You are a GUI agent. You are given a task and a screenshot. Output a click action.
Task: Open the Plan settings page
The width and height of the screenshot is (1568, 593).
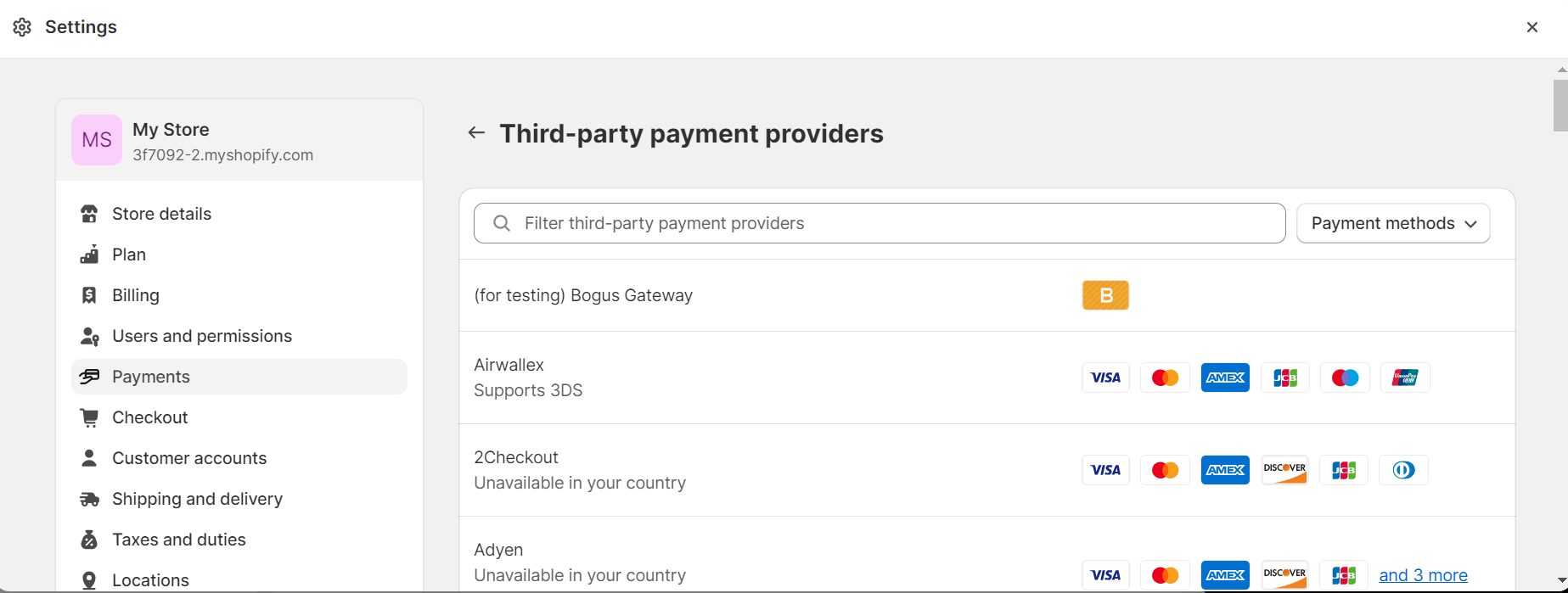129,255
